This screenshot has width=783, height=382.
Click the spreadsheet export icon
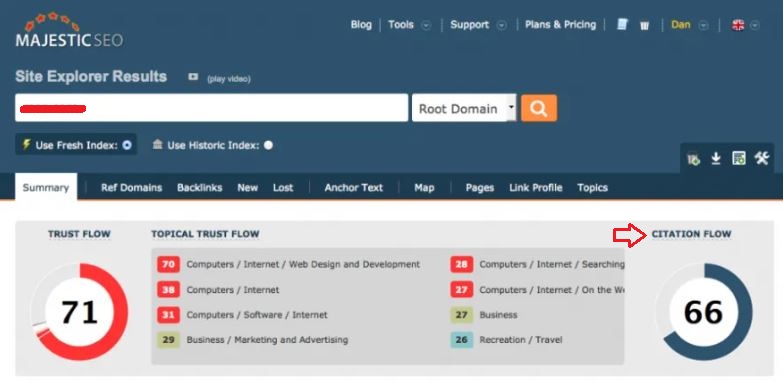coord(739,159)
